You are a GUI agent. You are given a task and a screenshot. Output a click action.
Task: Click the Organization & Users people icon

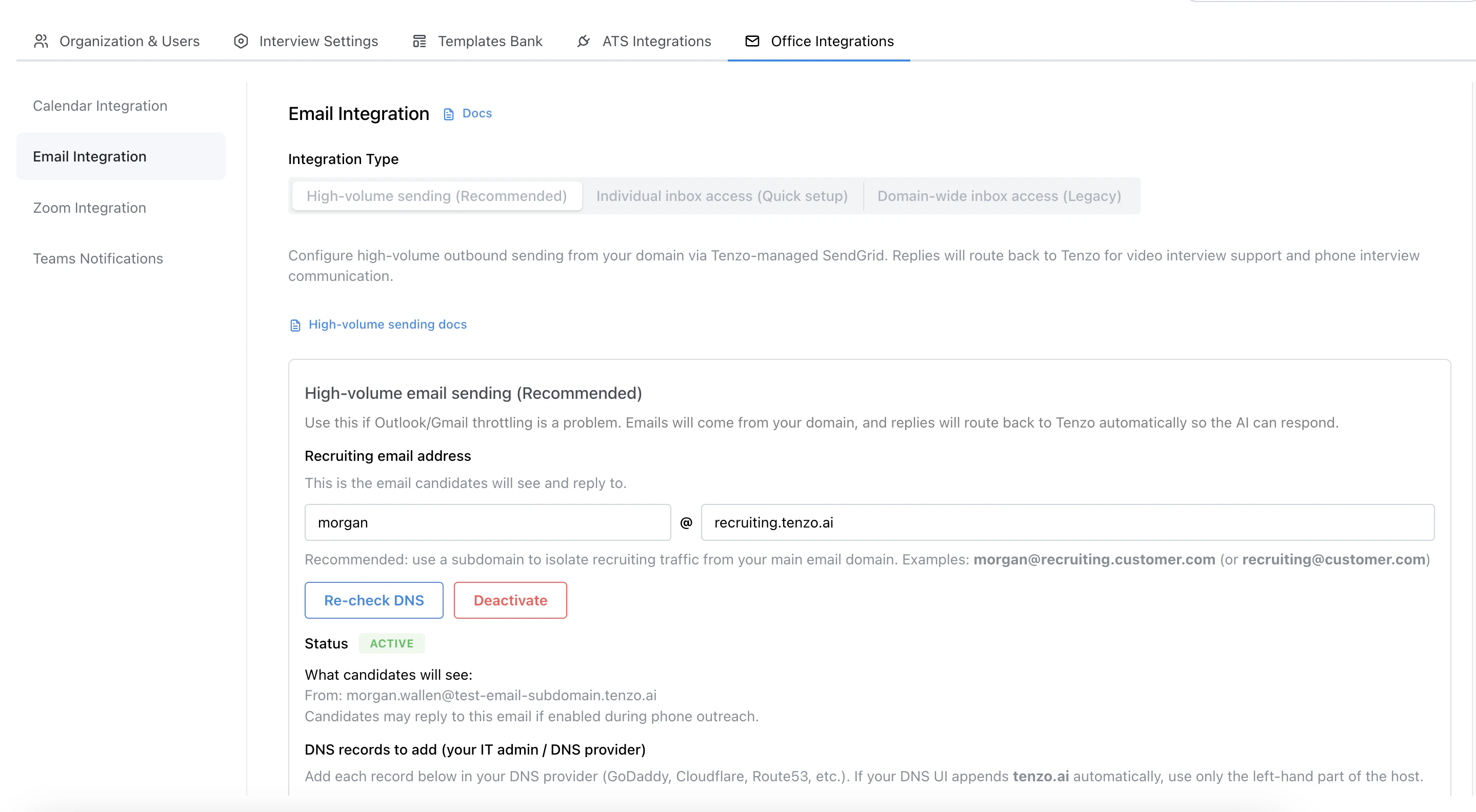click(x=41, y=40)
